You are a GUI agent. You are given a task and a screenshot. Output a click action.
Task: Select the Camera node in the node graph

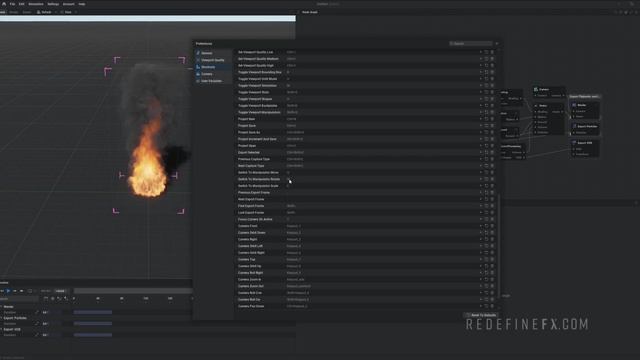[x=549, y=92]
